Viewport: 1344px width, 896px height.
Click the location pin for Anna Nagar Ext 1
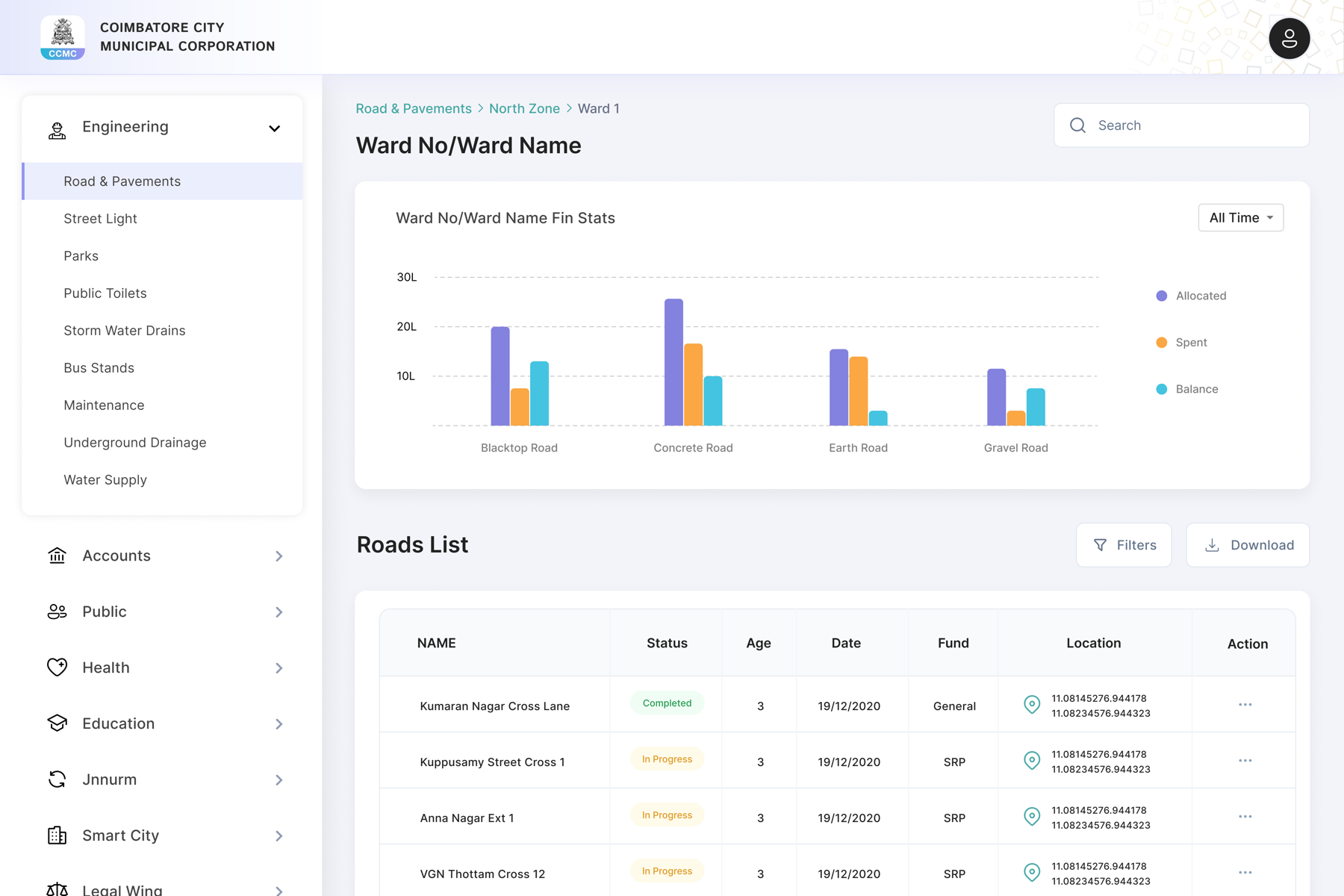(x=1032, y=817)
